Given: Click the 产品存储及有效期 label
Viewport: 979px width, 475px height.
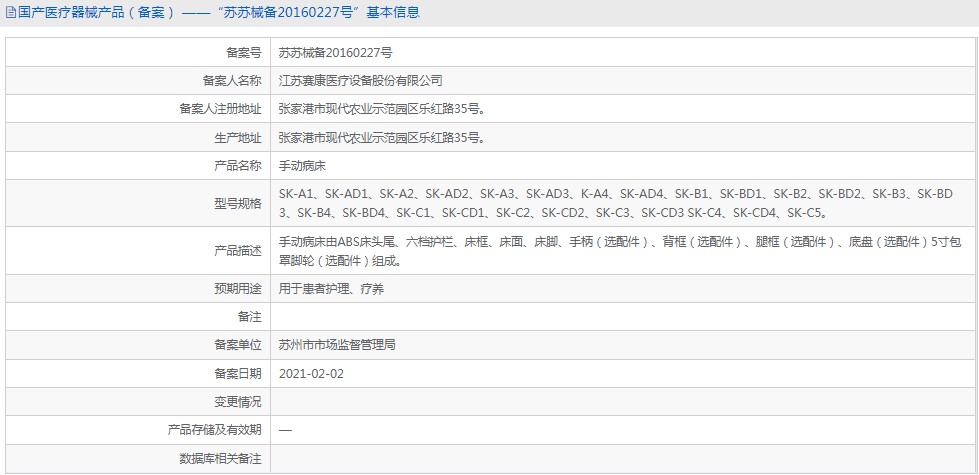Looking at the screenshot, I should pos(214,429).
